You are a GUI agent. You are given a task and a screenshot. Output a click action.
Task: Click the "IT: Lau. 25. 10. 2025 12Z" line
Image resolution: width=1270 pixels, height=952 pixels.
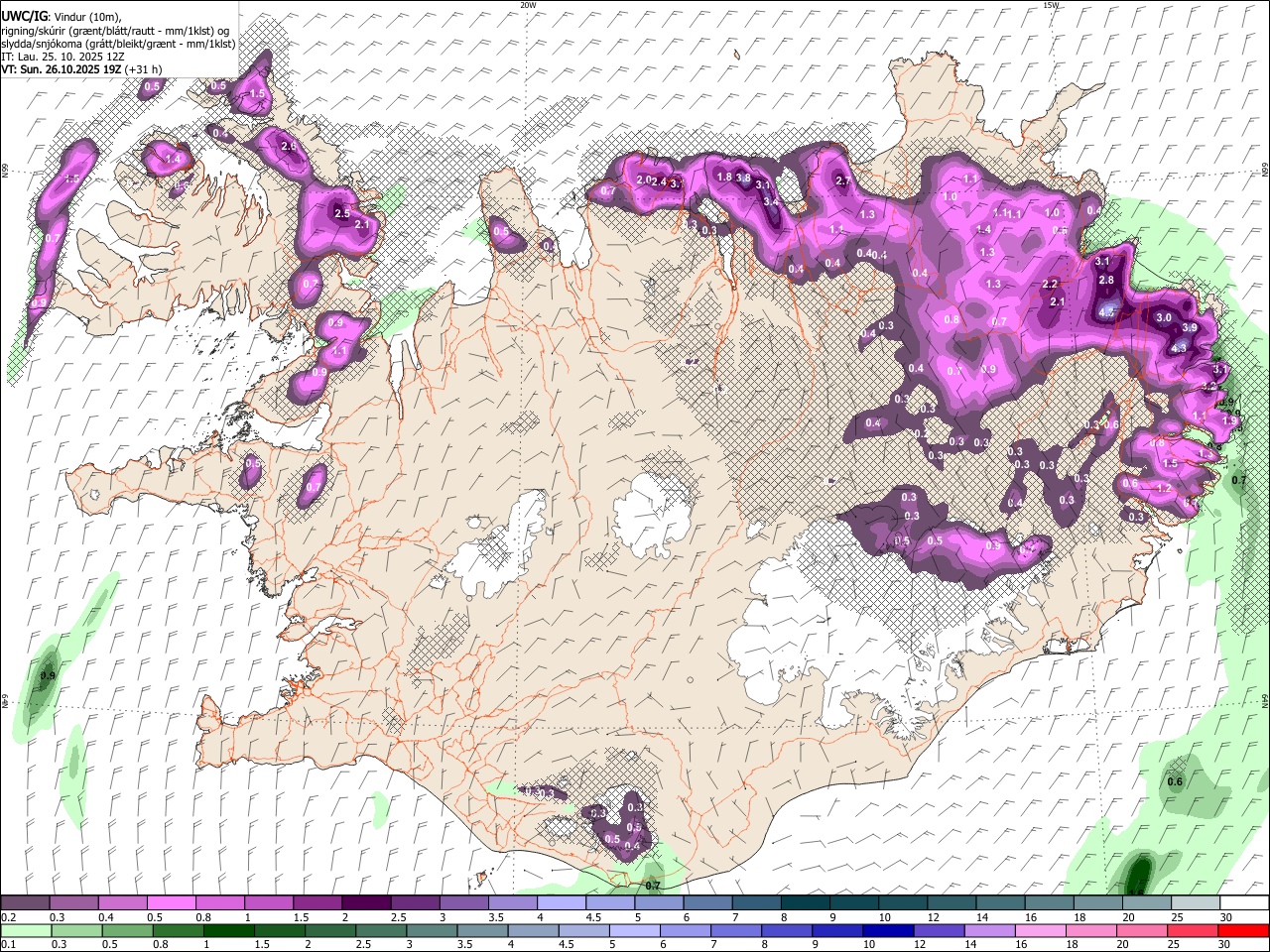pos(63,57)
